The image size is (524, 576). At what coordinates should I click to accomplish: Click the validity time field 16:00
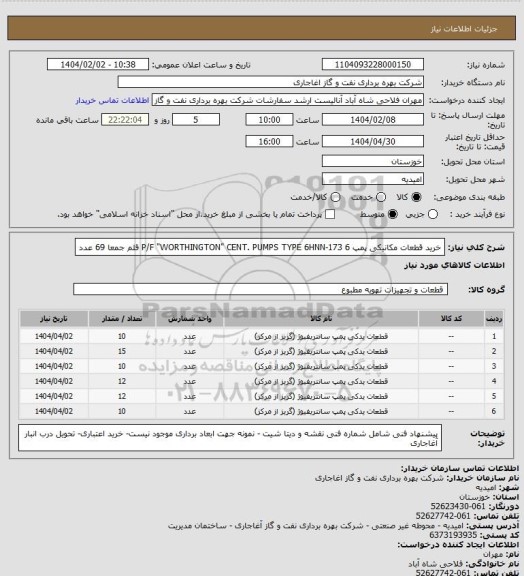[269, 141]
